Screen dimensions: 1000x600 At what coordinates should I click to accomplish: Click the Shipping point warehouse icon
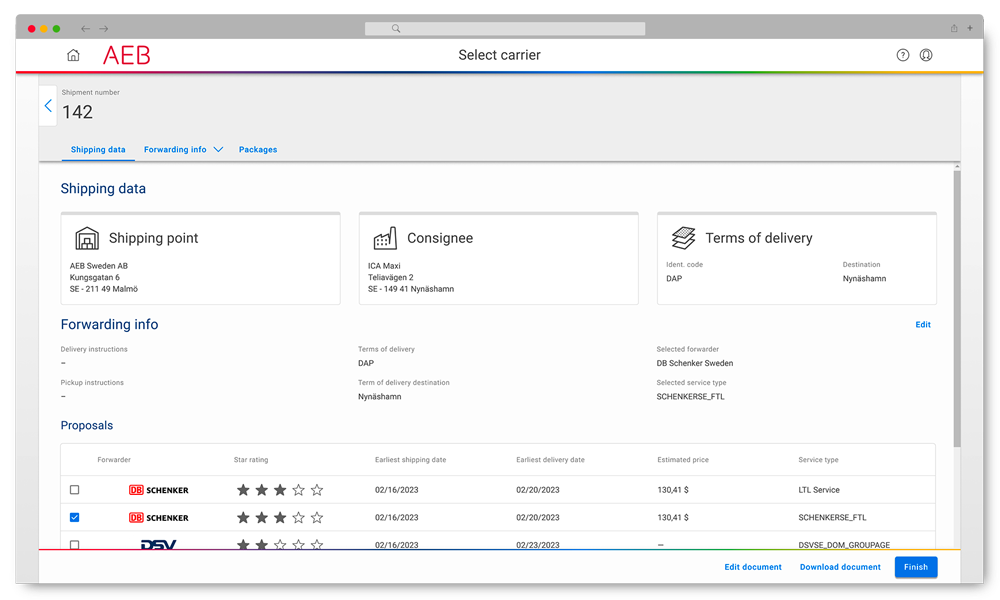[x=87, y=238]
